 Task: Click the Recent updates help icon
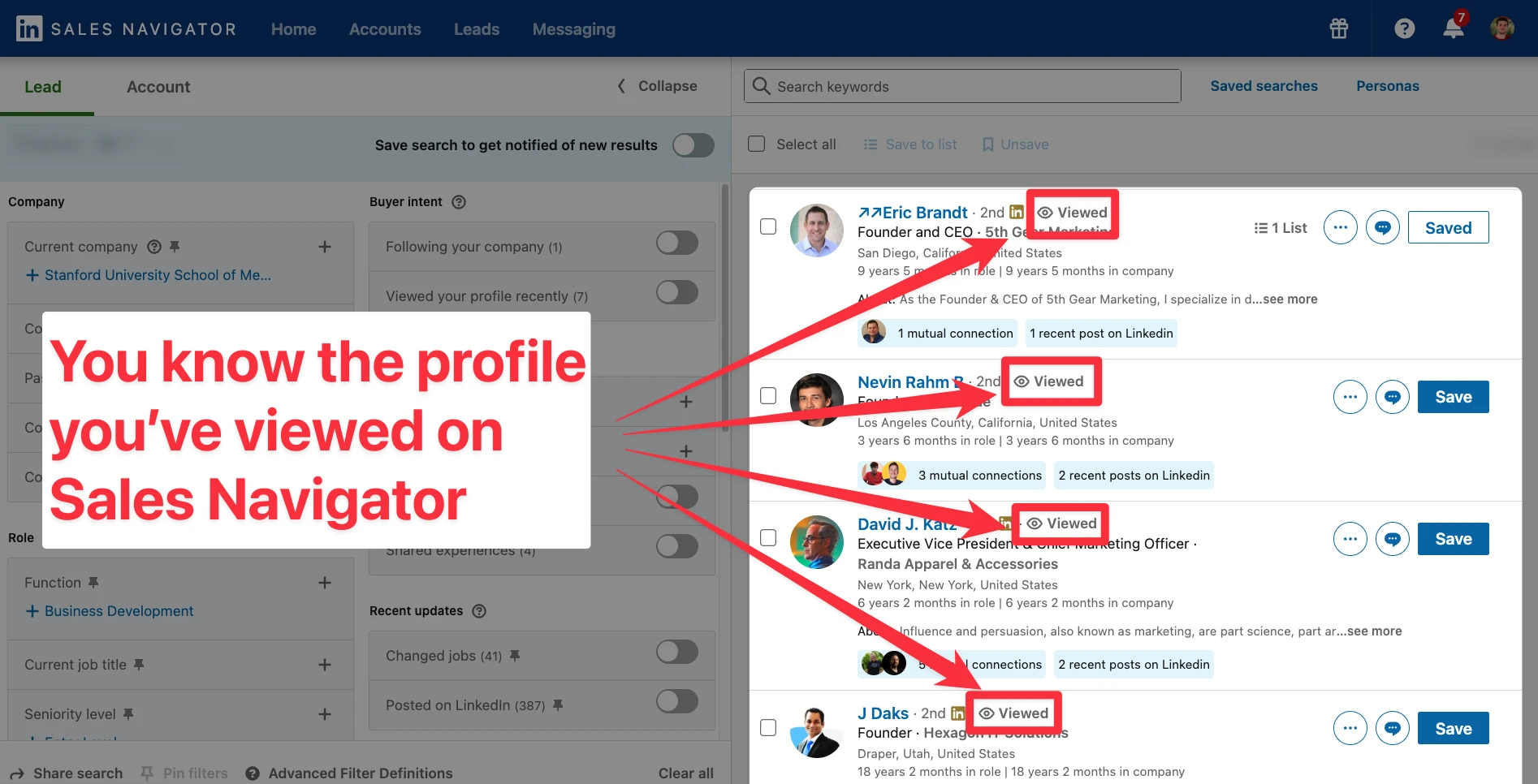(479, 611)
